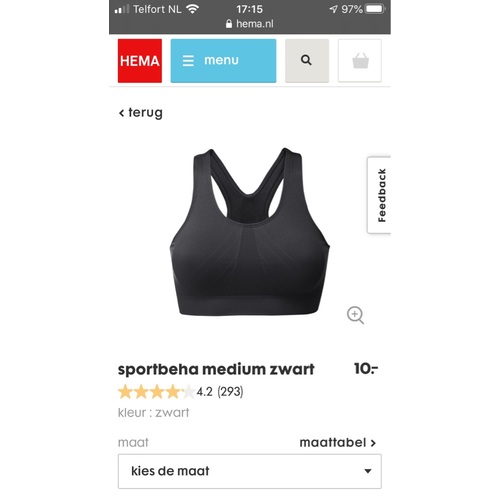Screen dimensions: 500x500
Task: View the sportbeha product image
Action: 250,232
